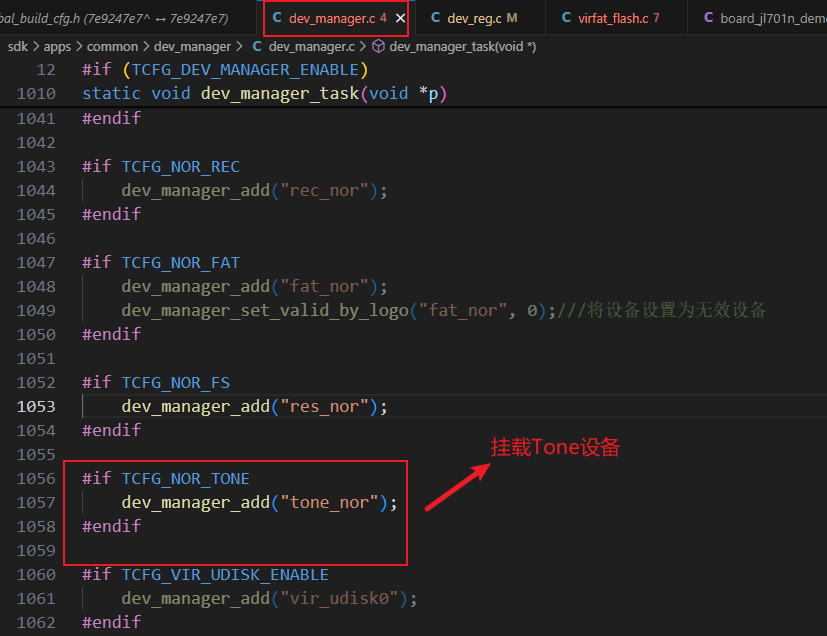
Task: Click the "rec_nor" string on line 1044
Action: click(324, 190)
